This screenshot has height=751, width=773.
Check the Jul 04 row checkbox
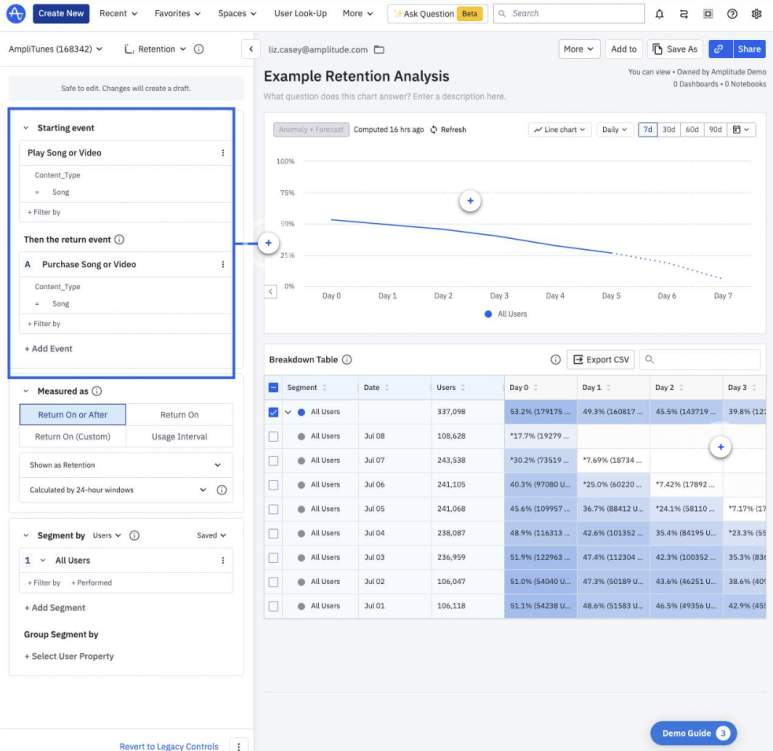[x=274, y=534]
